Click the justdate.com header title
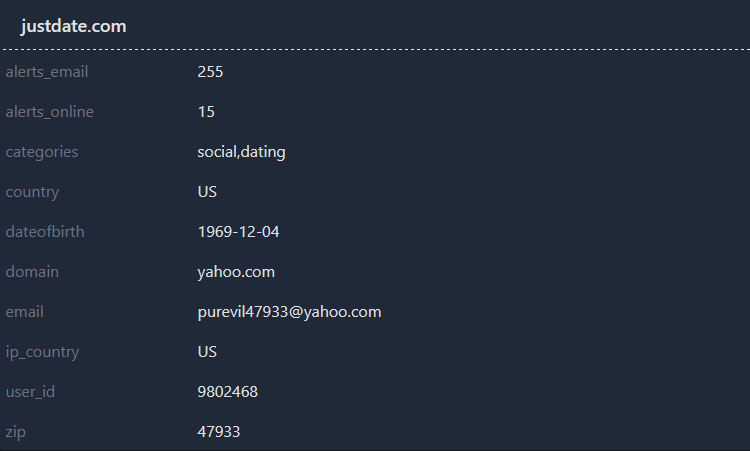This screenshot has width=750, height=451. pos(74,26)
